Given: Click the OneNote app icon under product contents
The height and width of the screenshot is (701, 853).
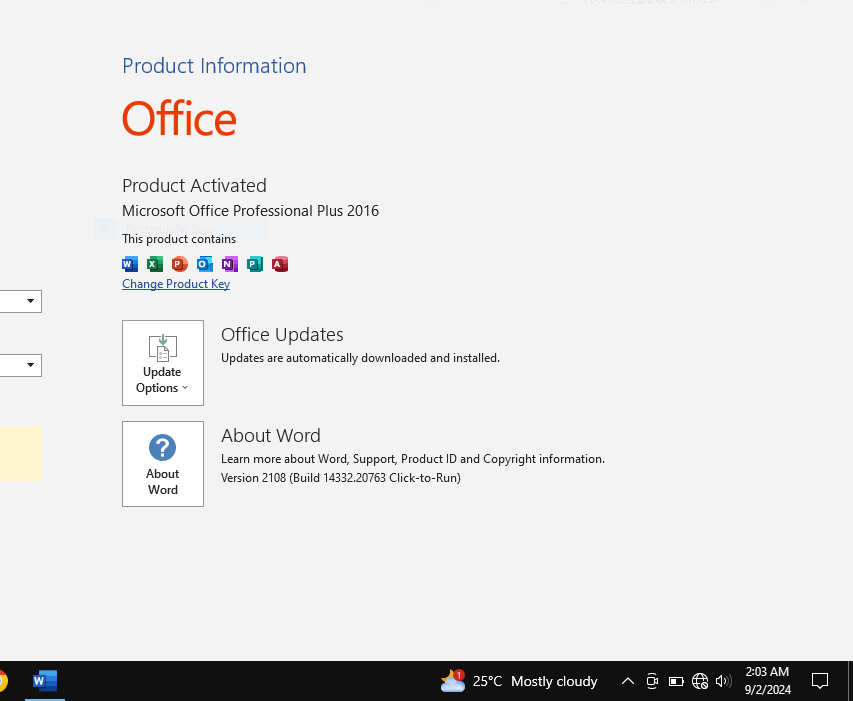Looking at the screenshot, I should [230, 264].
